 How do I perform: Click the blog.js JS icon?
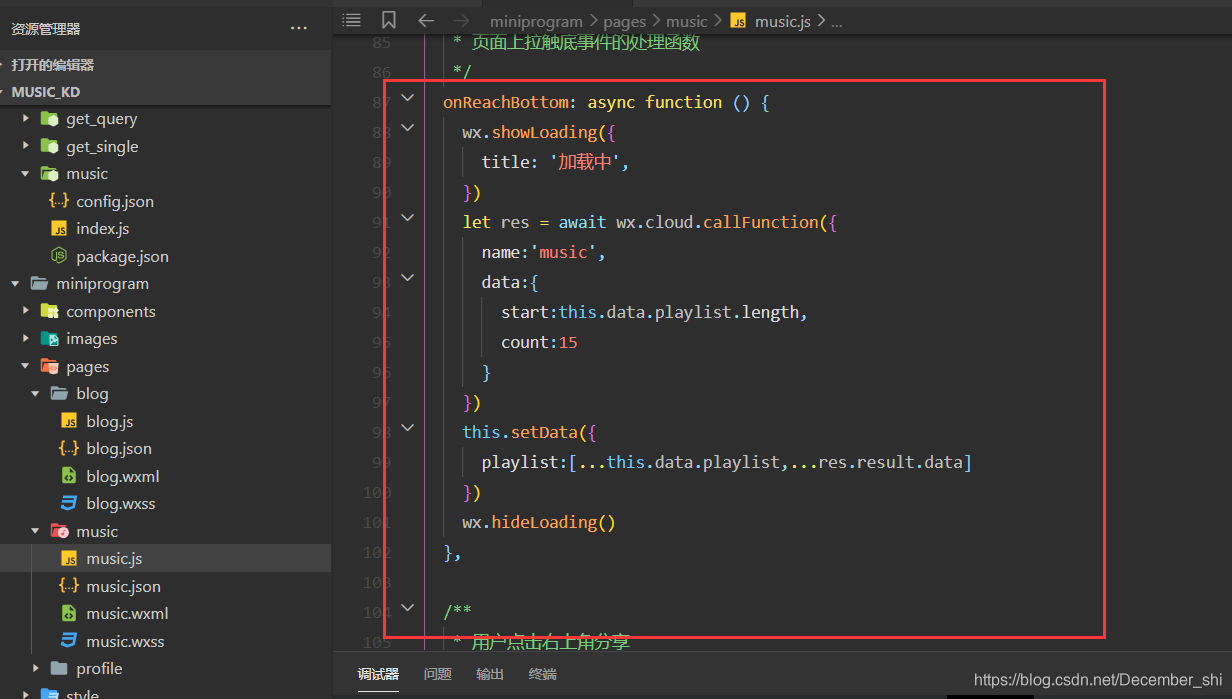point(69,421)
